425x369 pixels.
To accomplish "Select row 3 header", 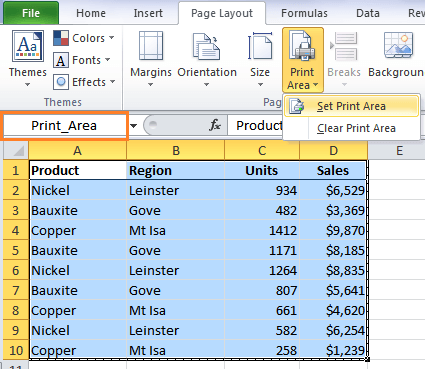I will tap(16, 210).
